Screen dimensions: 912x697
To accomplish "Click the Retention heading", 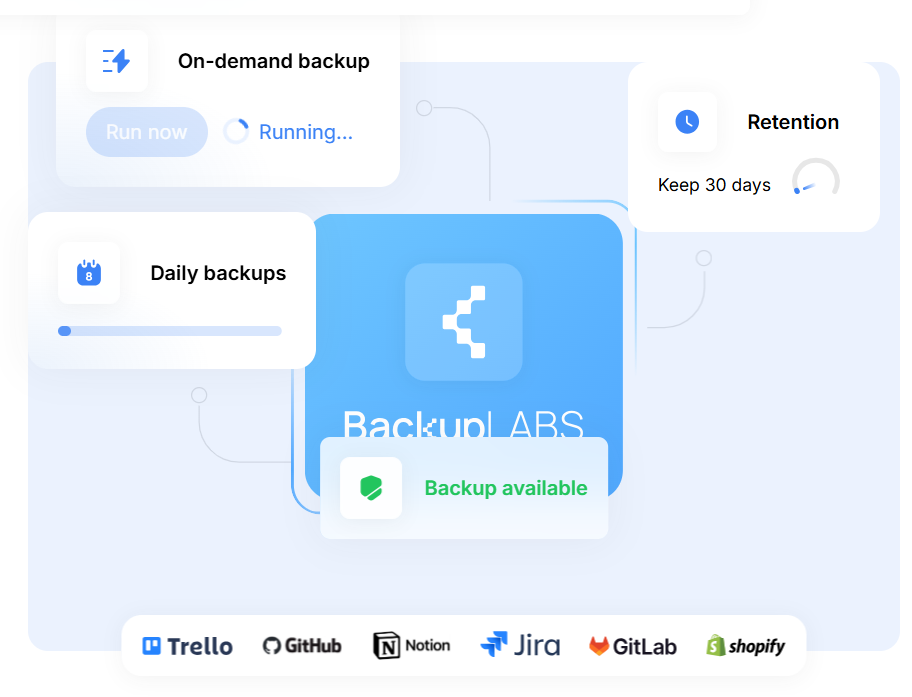I will [x=793, y=122].
